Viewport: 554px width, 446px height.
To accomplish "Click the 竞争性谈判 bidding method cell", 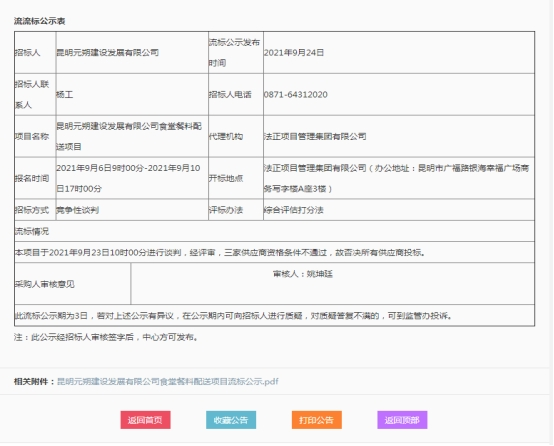I will pyautogui.click(x=132, y=210).
